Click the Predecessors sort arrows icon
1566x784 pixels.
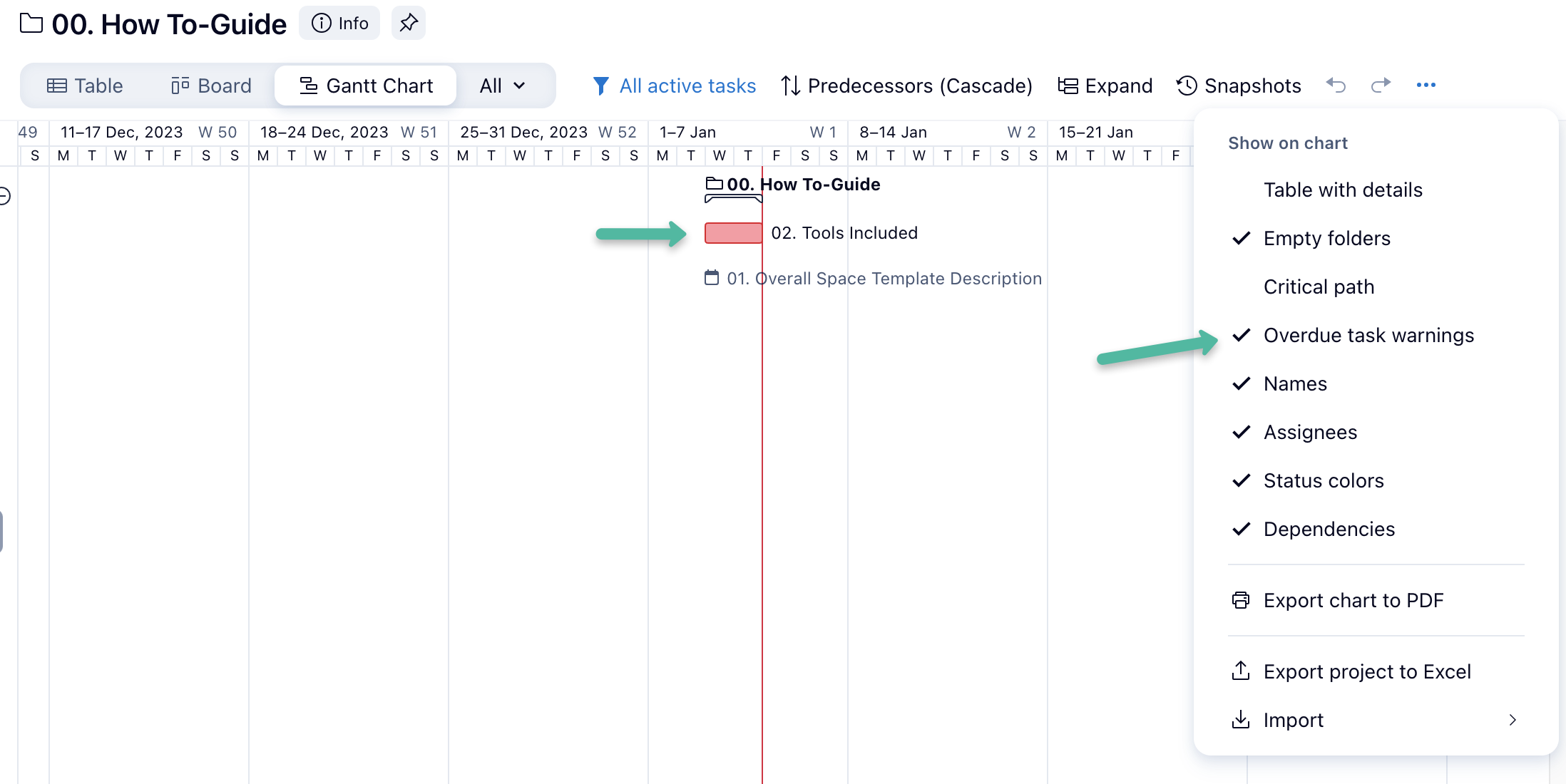pyautogui.click(x=790, y=86)
